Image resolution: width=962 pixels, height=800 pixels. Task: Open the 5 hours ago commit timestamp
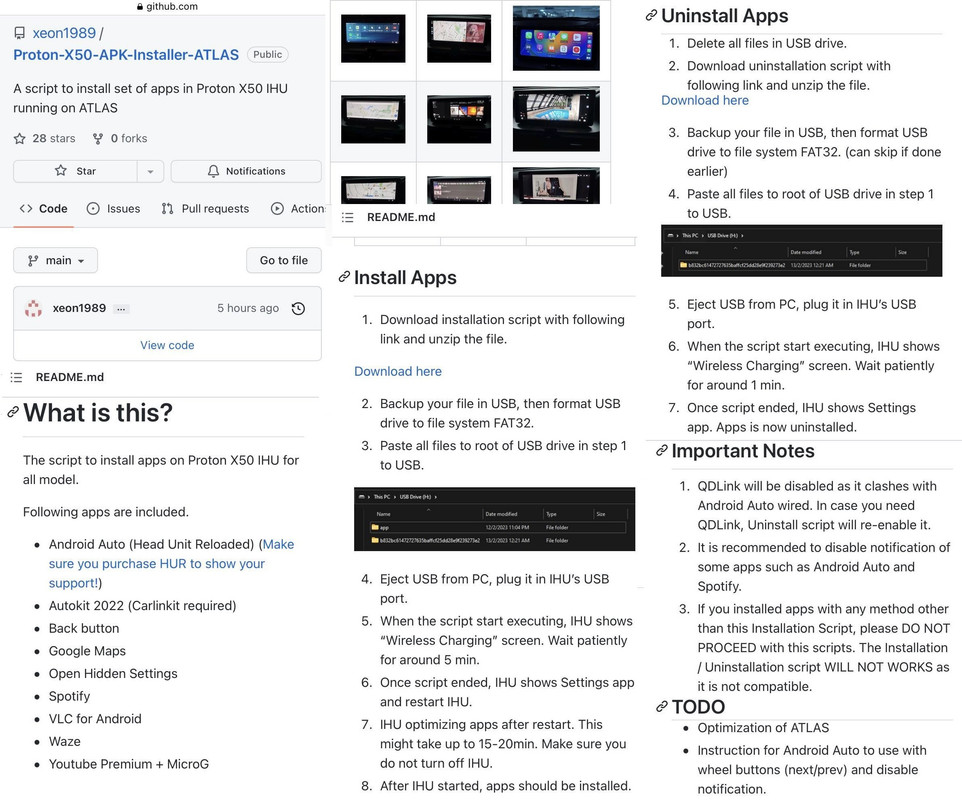[248, 308]
